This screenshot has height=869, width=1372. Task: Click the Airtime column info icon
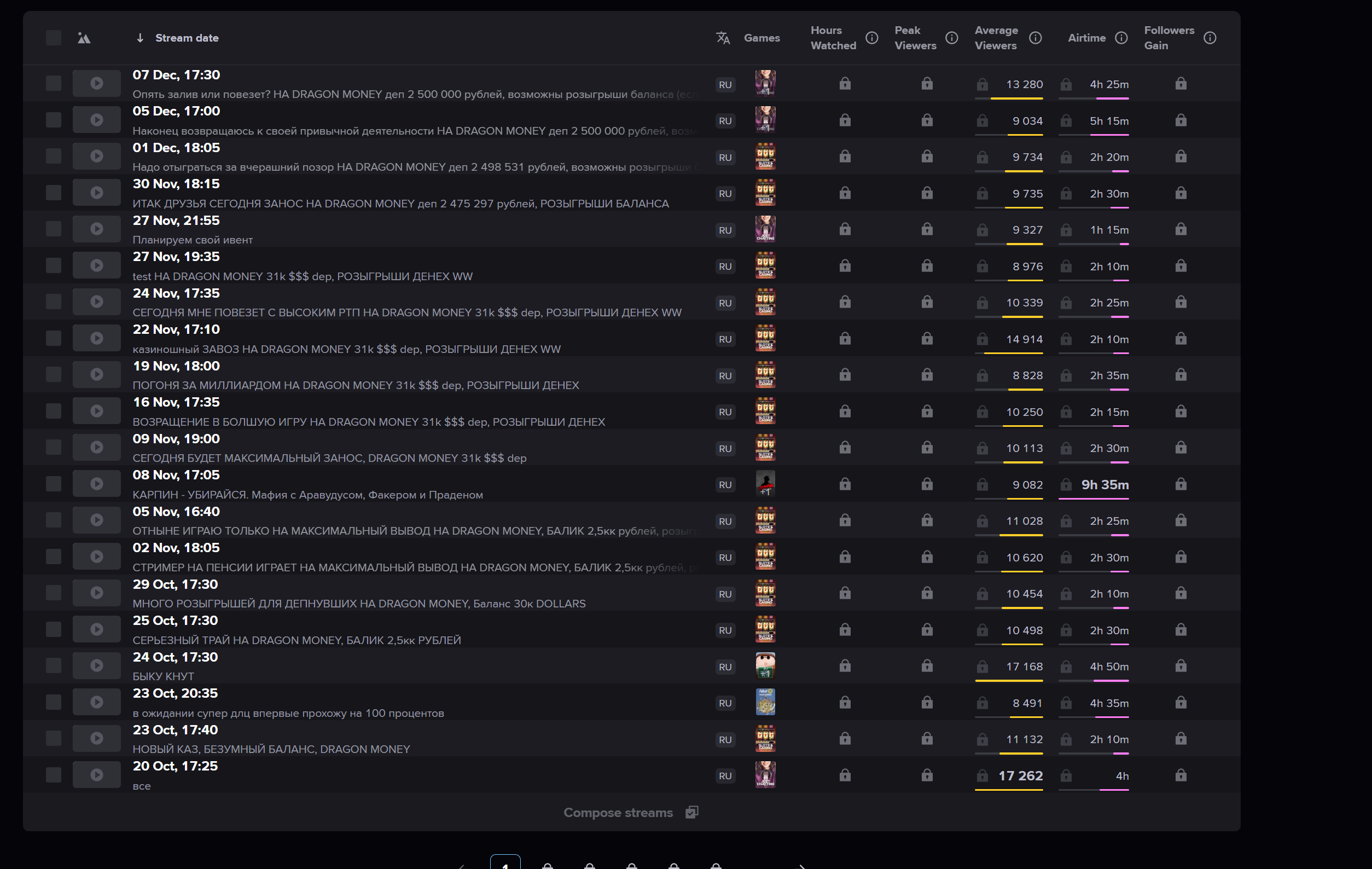coord(1121,38)
